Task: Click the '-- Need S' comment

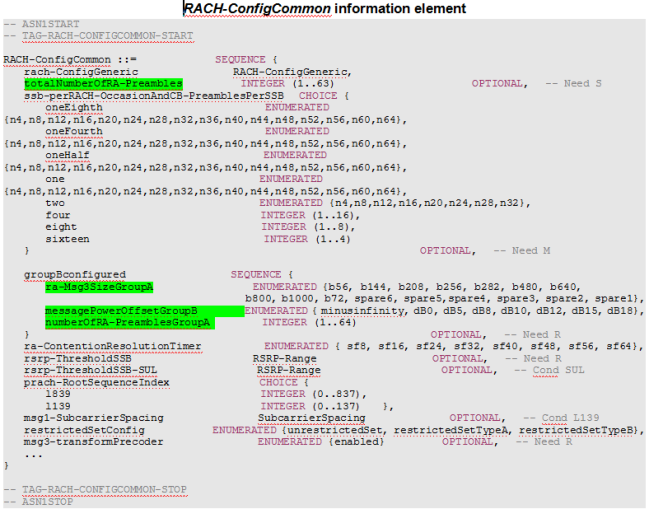Action: pyautogui.click(x=573, y=84)
